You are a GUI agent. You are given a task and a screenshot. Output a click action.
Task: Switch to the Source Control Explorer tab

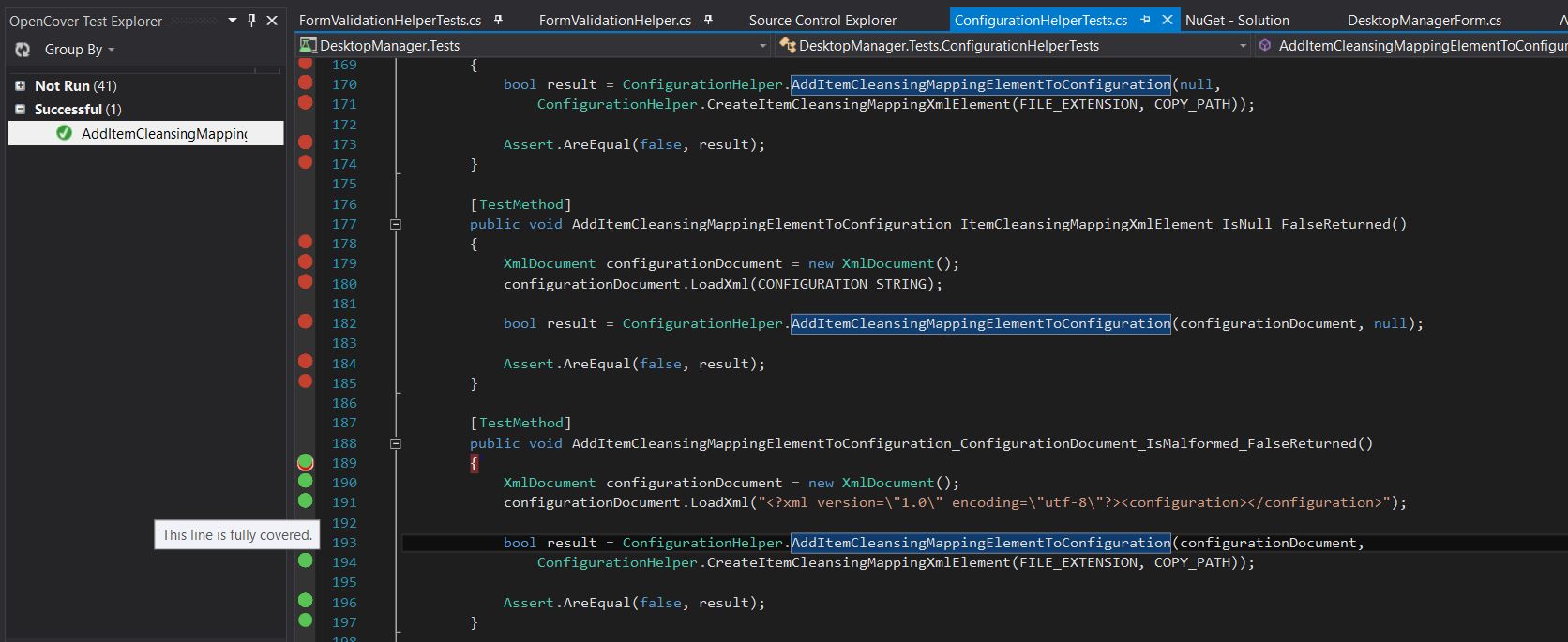pyautogui.click(x=822, y=20)
